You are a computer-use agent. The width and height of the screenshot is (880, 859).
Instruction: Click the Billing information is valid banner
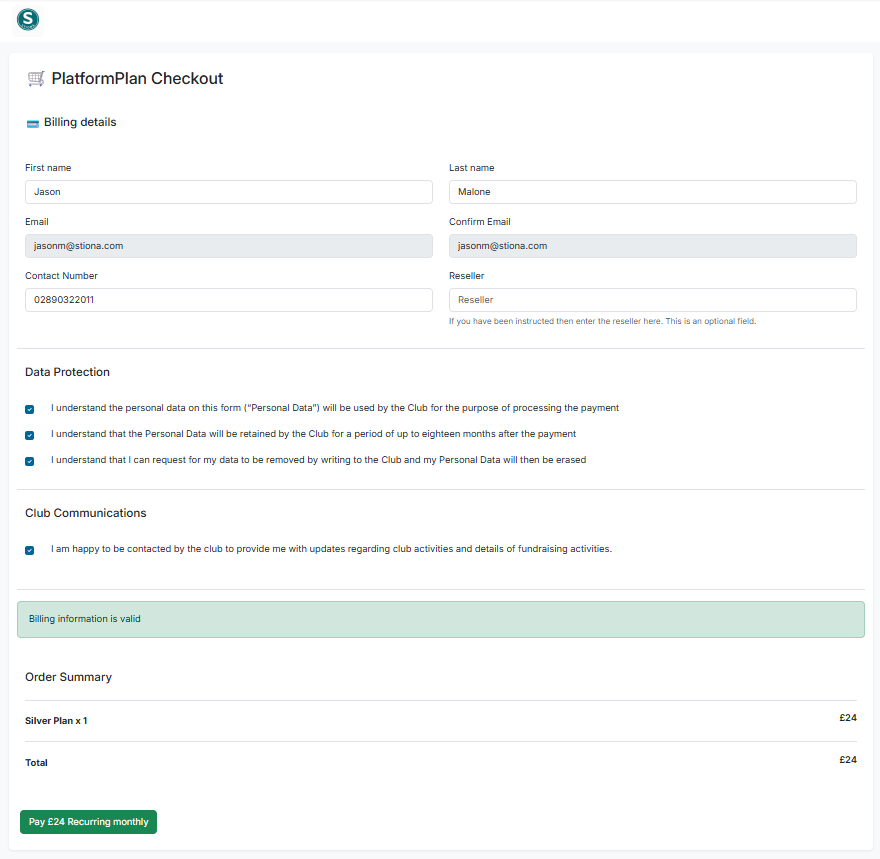pos(440,619)
